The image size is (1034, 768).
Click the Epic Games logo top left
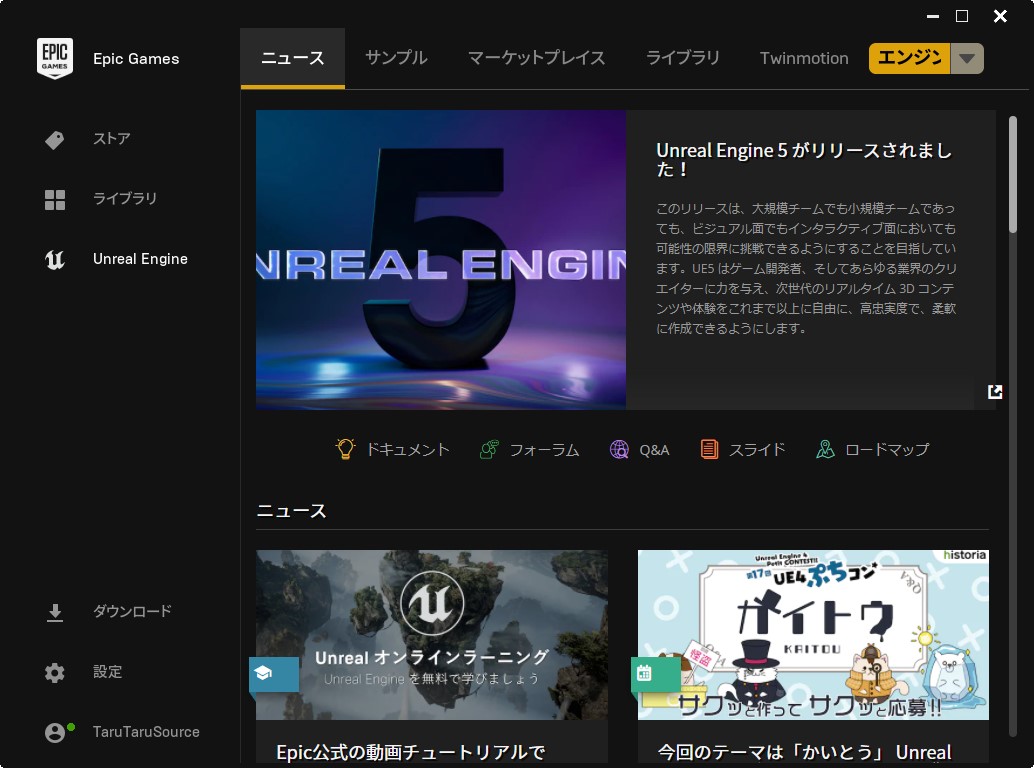click(x=55, y=58)
